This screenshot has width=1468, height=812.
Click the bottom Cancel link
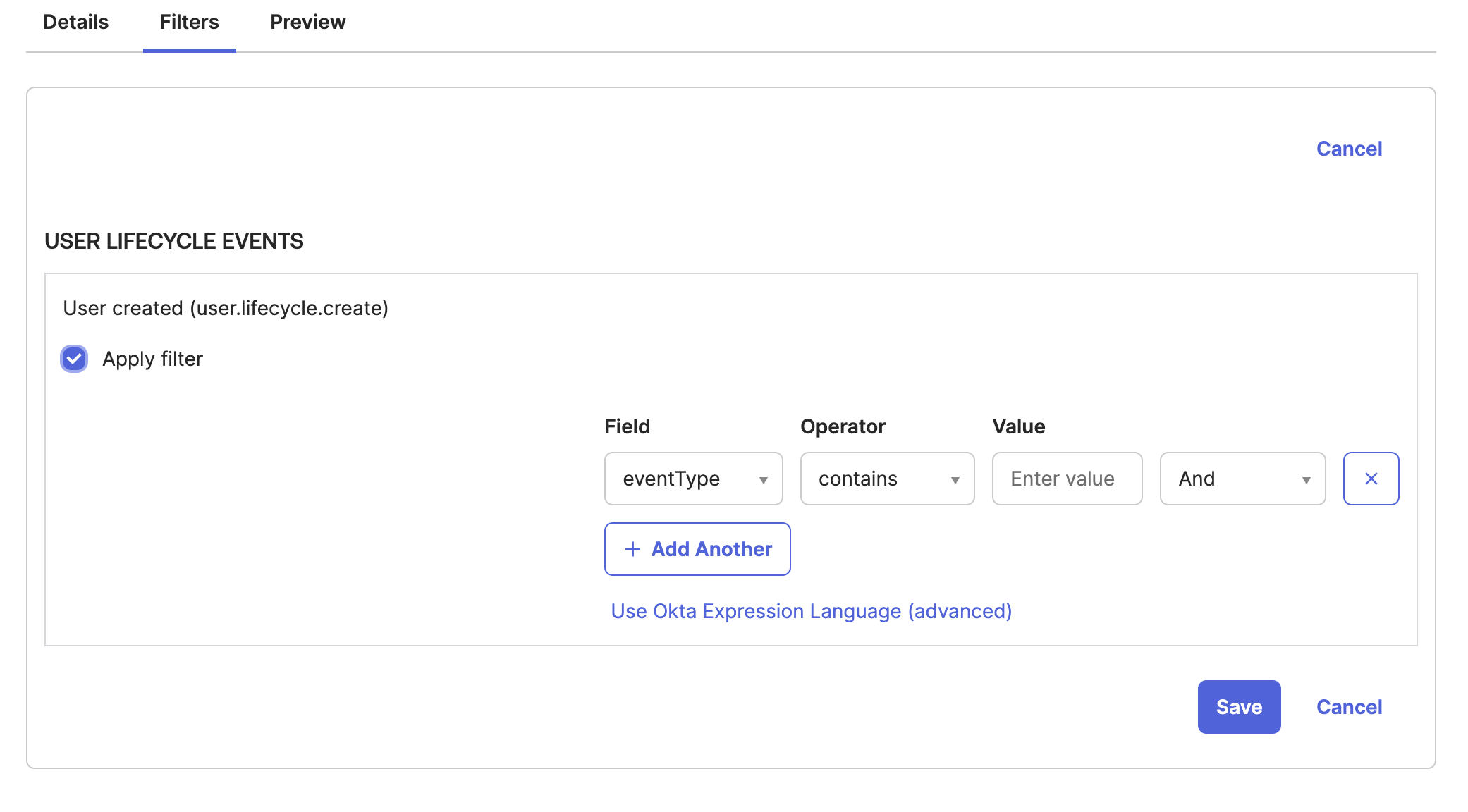point(1348,706)
